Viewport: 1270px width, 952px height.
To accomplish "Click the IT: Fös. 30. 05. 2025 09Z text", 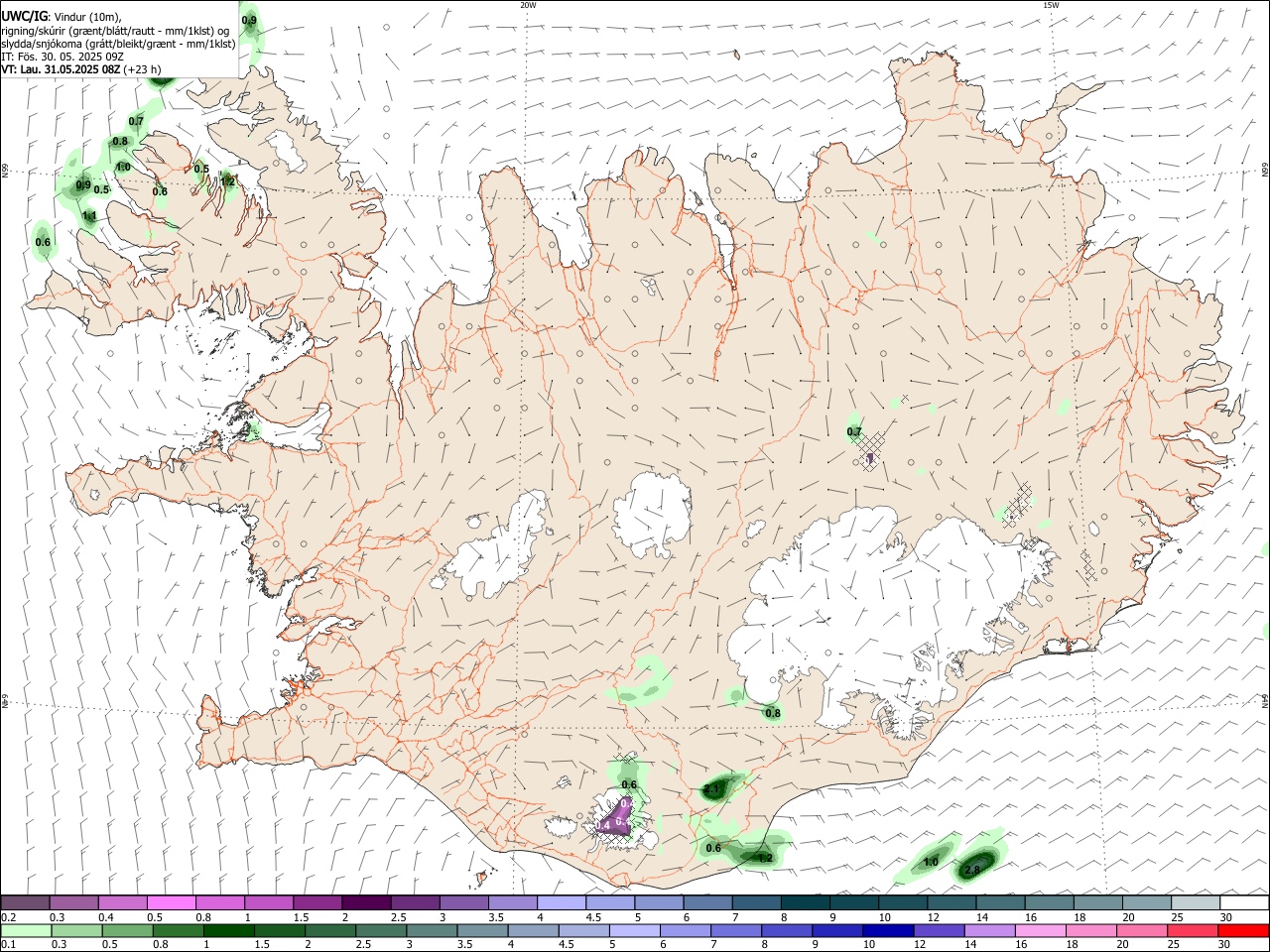I will [62, 57].
